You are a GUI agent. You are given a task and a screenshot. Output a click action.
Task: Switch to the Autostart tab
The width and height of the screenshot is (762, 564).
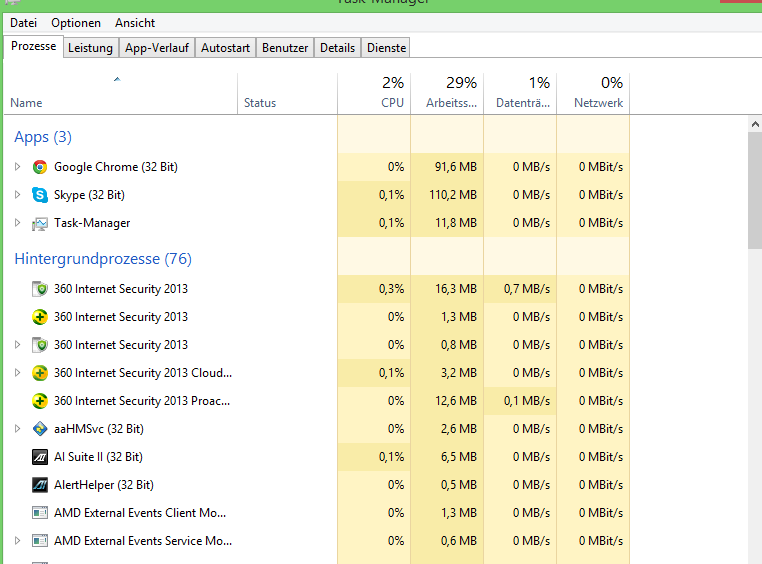pyautogui.click(x=225, y=48)
